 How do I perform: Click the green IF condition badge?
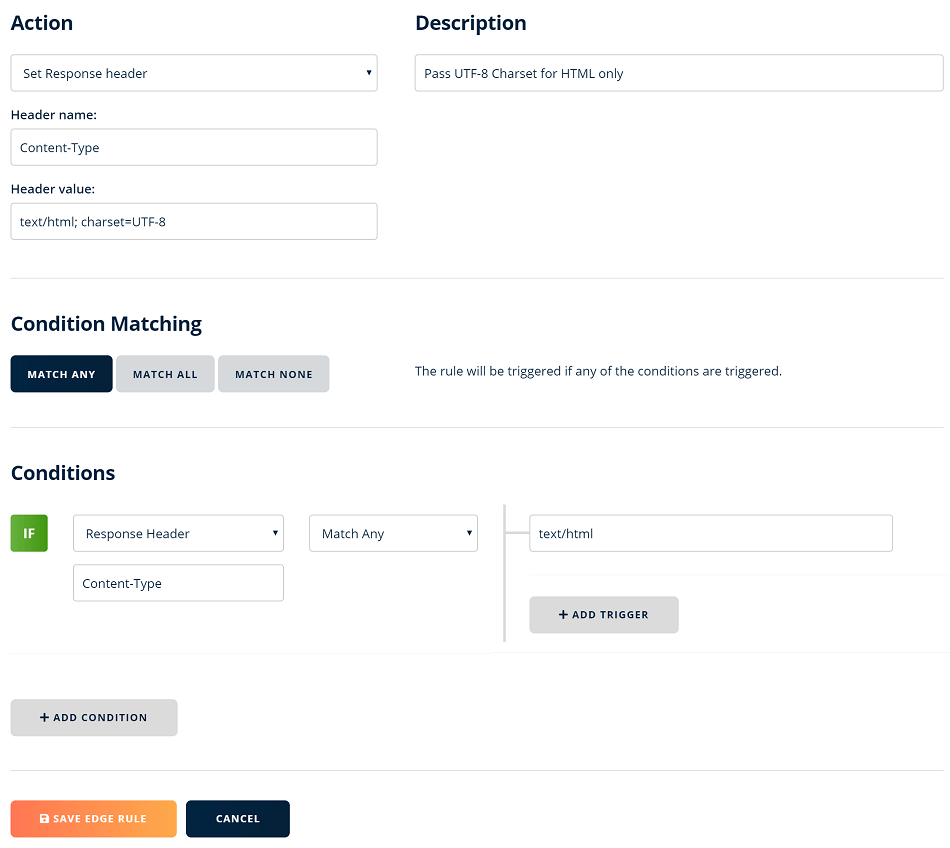coord(29,533)
